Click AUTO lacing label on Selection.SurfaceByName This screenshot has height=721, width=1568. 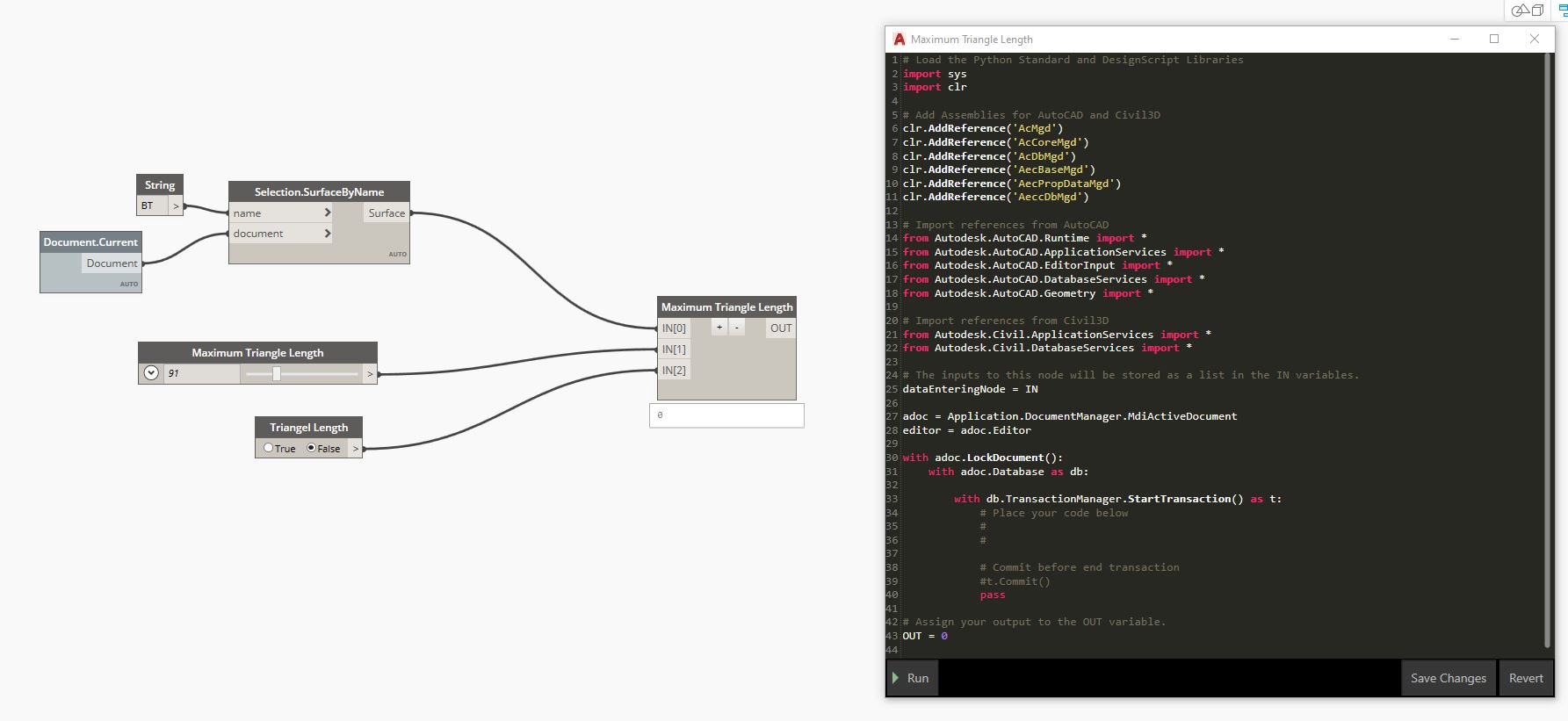coord(398,255)
